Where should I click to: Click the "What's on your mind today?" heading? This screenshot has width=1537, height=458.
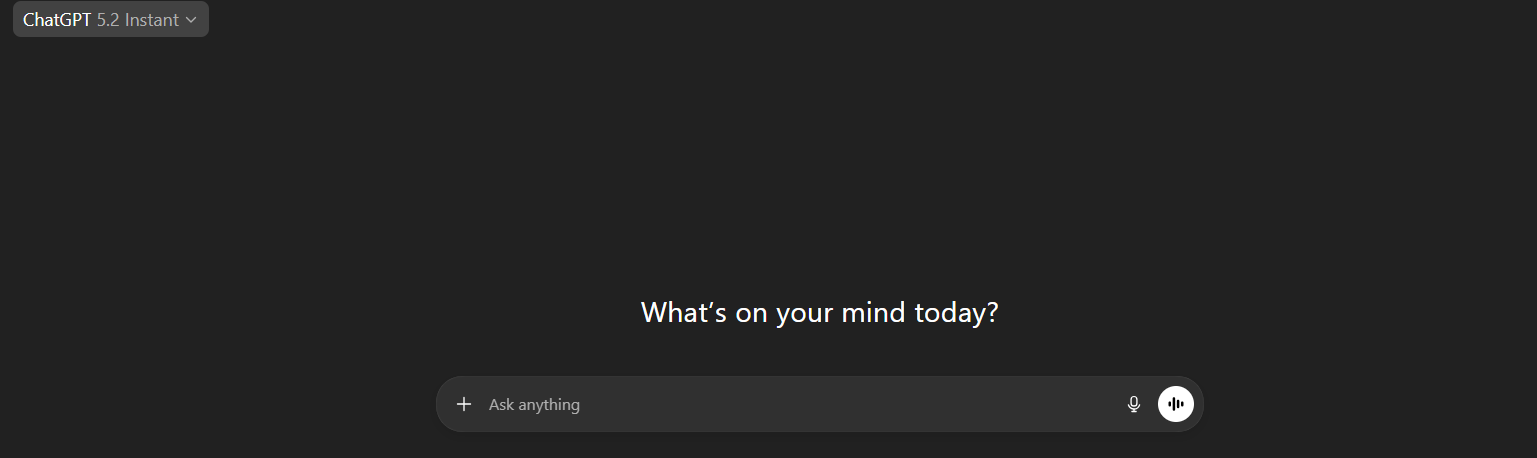click(819, 313)
